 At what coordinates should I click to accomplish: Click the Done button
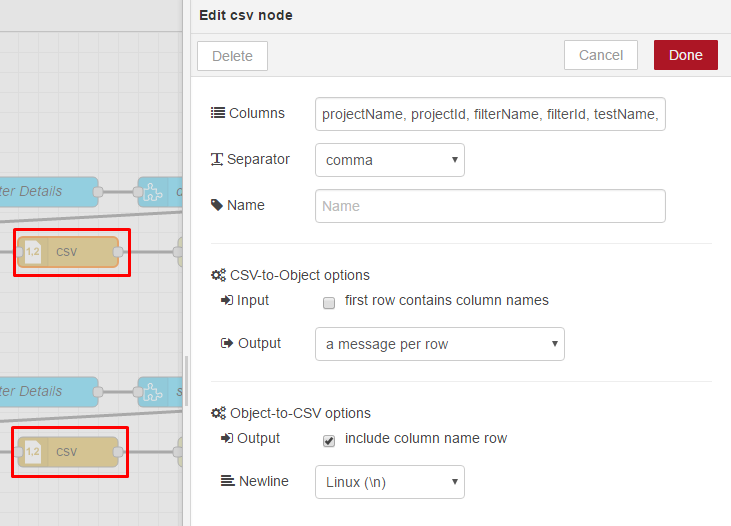(x=686, y=55)
